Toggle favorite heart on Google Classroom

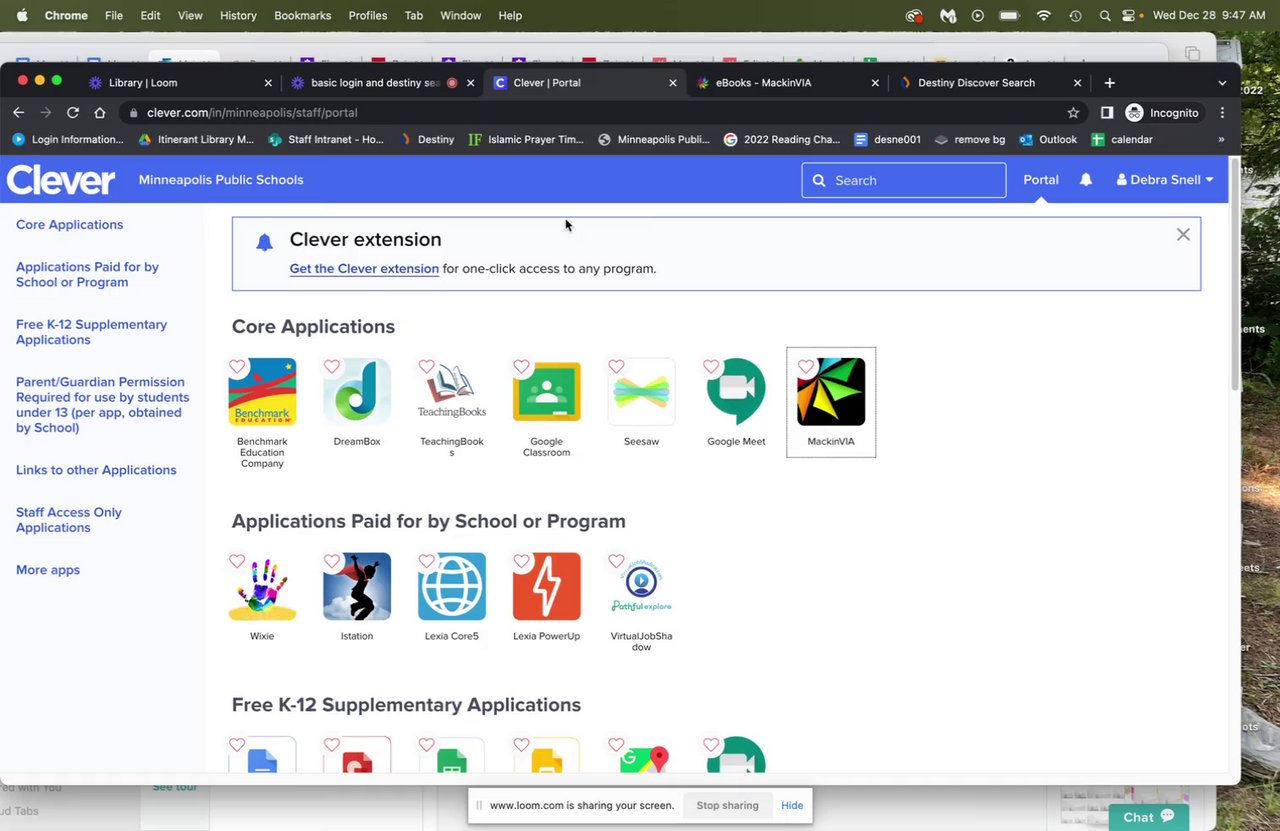(x=521, y=367)
